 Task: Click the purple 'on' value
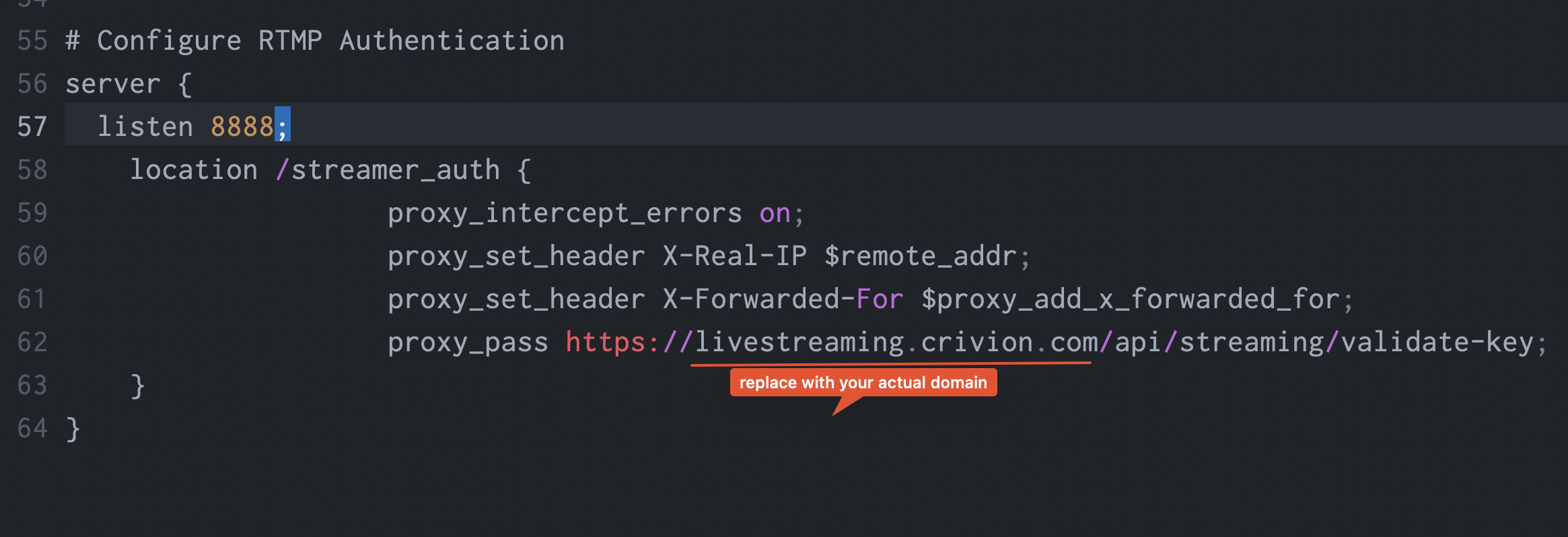[775, 213]
